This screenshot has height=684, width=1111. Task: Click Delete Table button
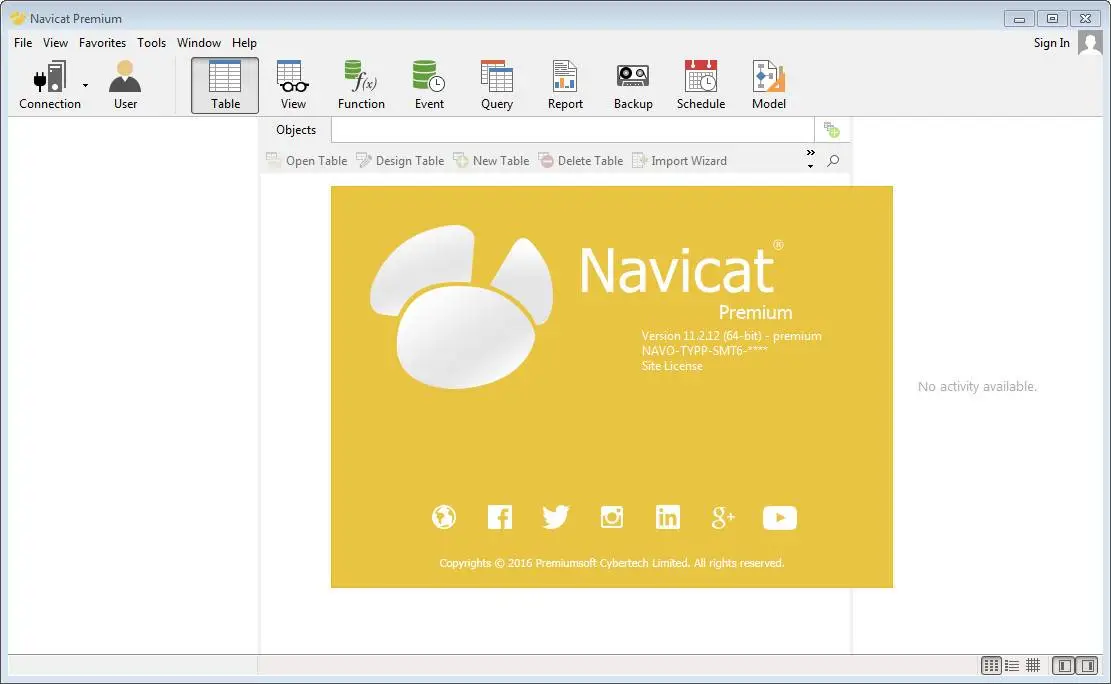coord(581,161)
